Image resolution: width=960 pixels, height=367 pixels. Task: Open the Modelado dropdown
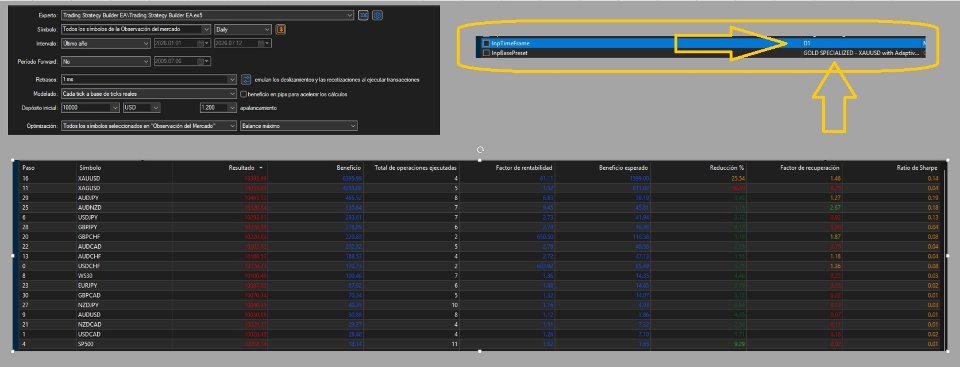(x=148, y=94)
